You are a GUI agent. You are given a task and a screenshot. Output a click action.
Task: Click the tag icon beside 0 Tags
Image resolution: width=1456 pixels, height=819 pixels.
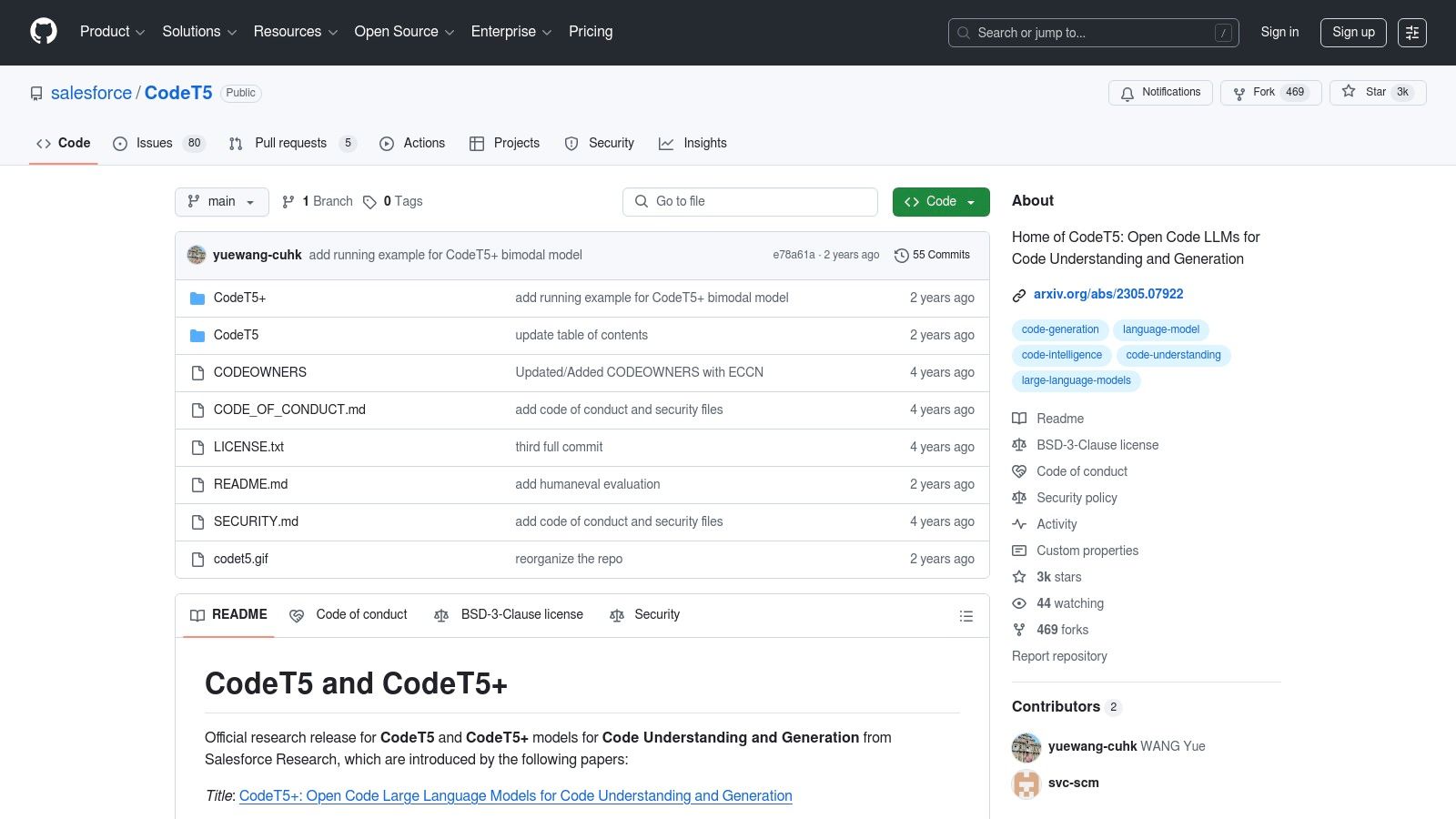369,202
